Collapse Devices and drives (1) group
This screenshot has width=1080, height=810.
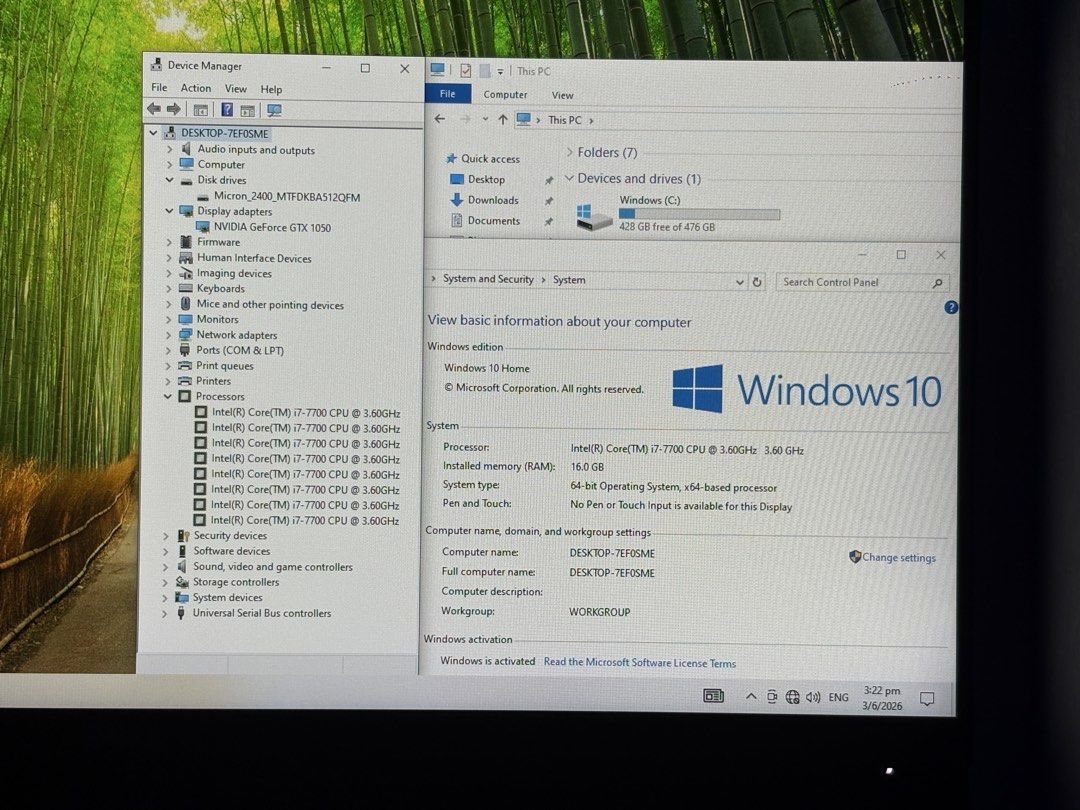(569, 178)
